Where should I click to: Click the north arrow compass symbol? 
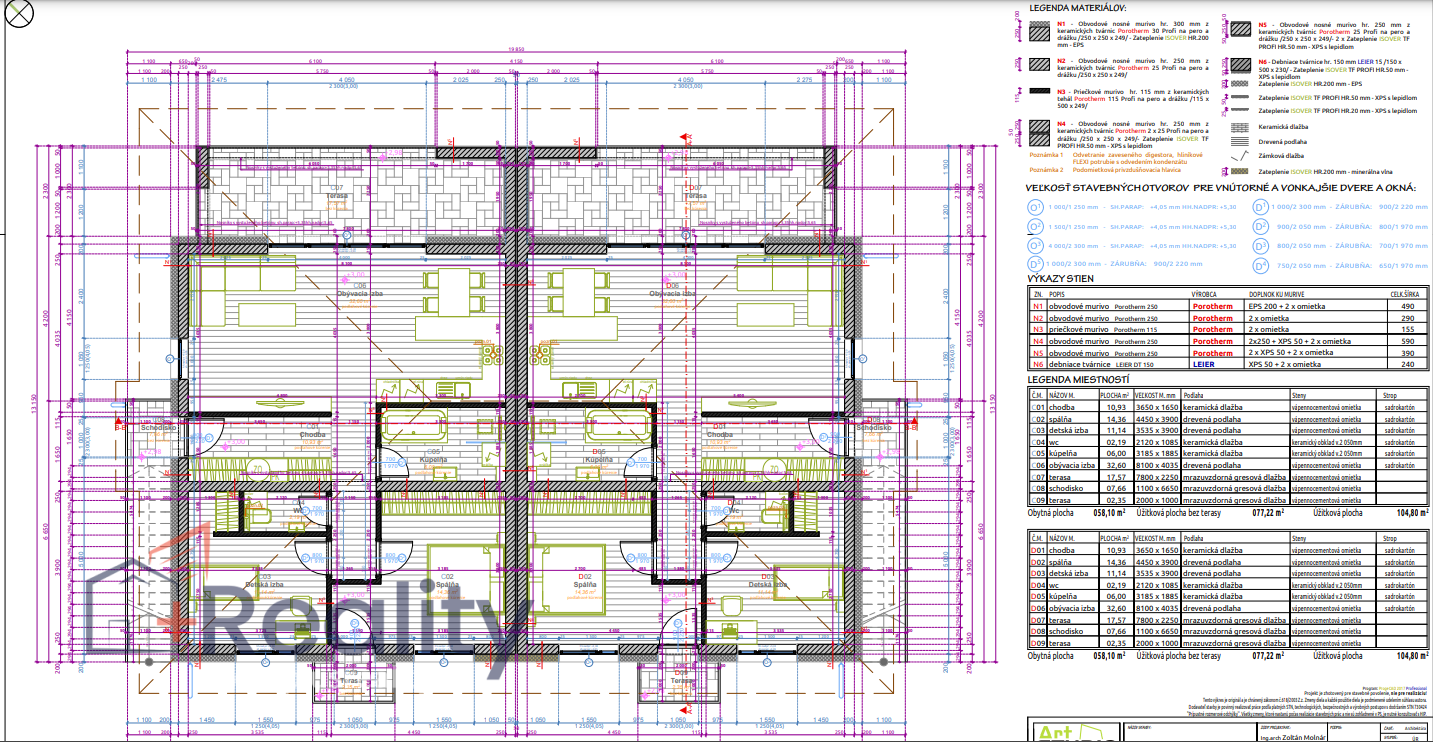(18, 13)
